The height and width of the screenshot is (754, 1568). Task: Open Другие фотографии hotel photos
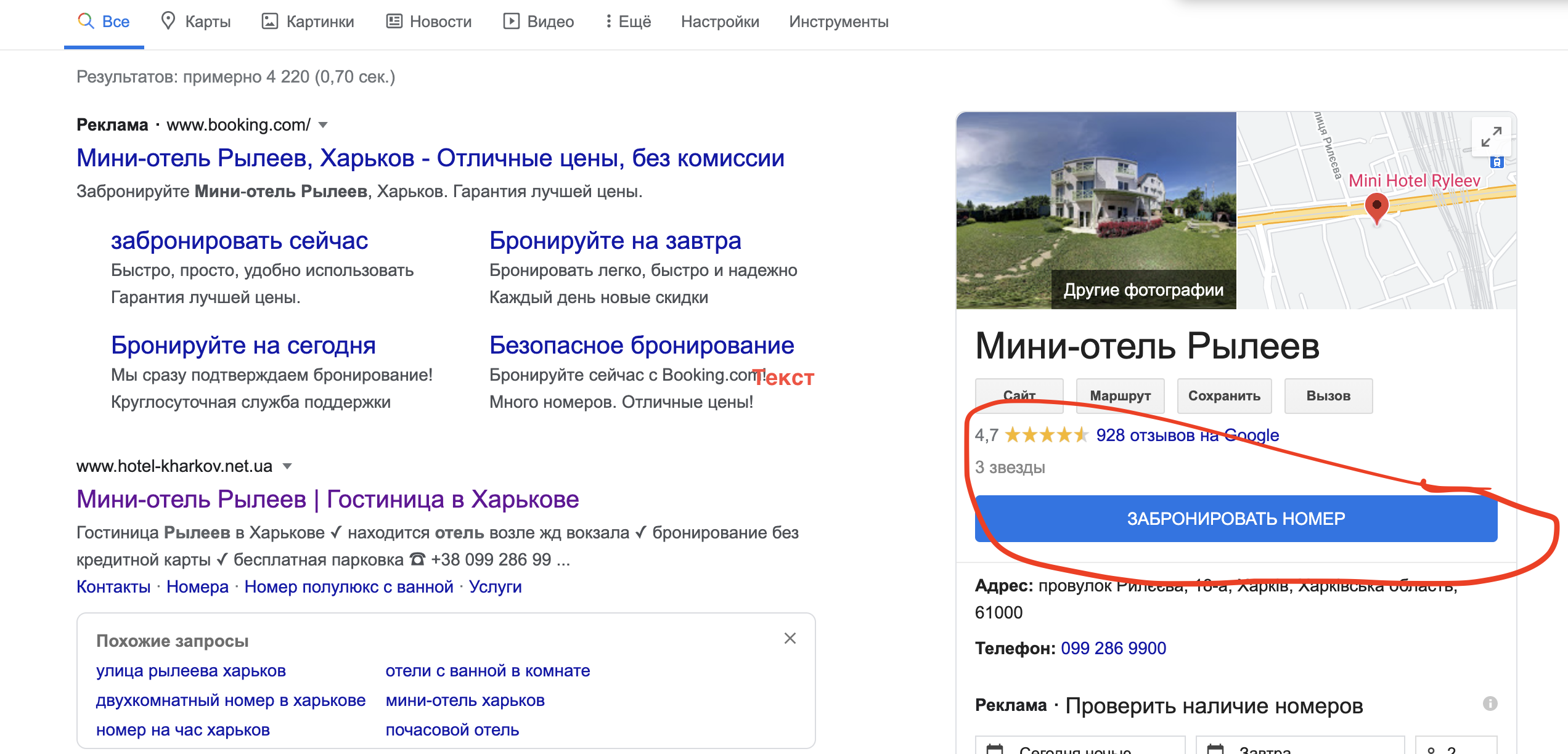coord(1143,290)
